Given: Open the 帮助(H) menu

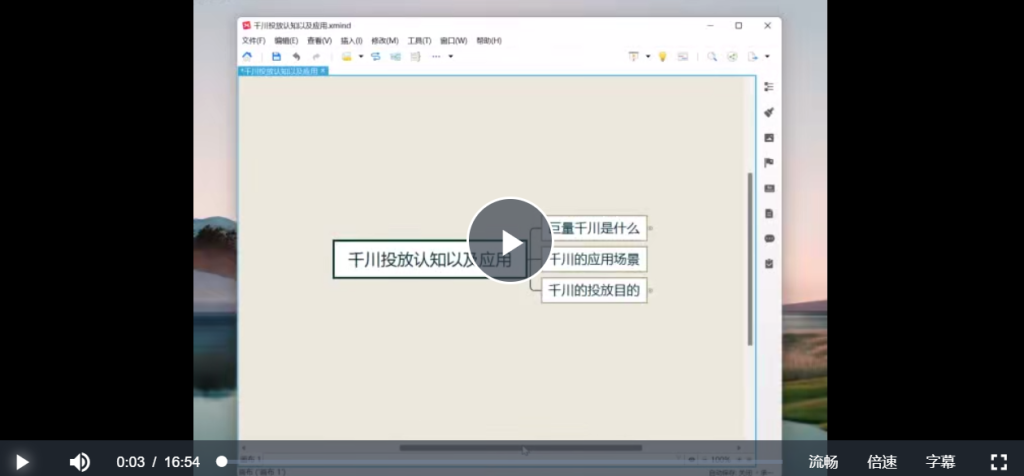Looking at the screenshot, I should tap(488, 40).
